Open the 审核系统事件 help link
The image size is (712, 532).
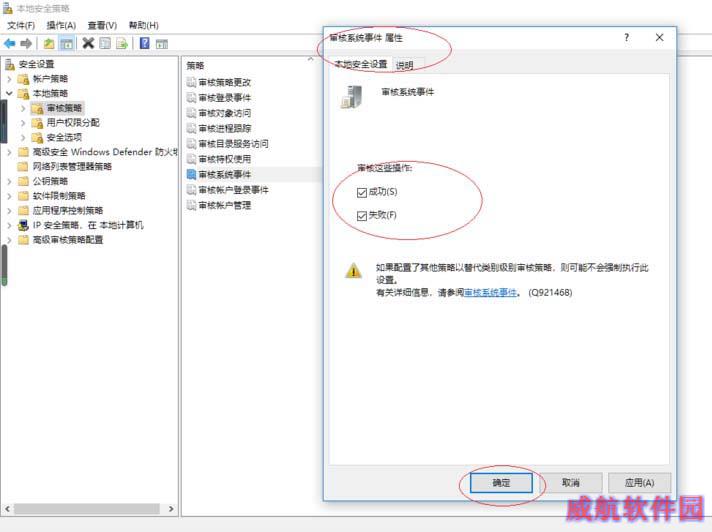tap(490, 292)
